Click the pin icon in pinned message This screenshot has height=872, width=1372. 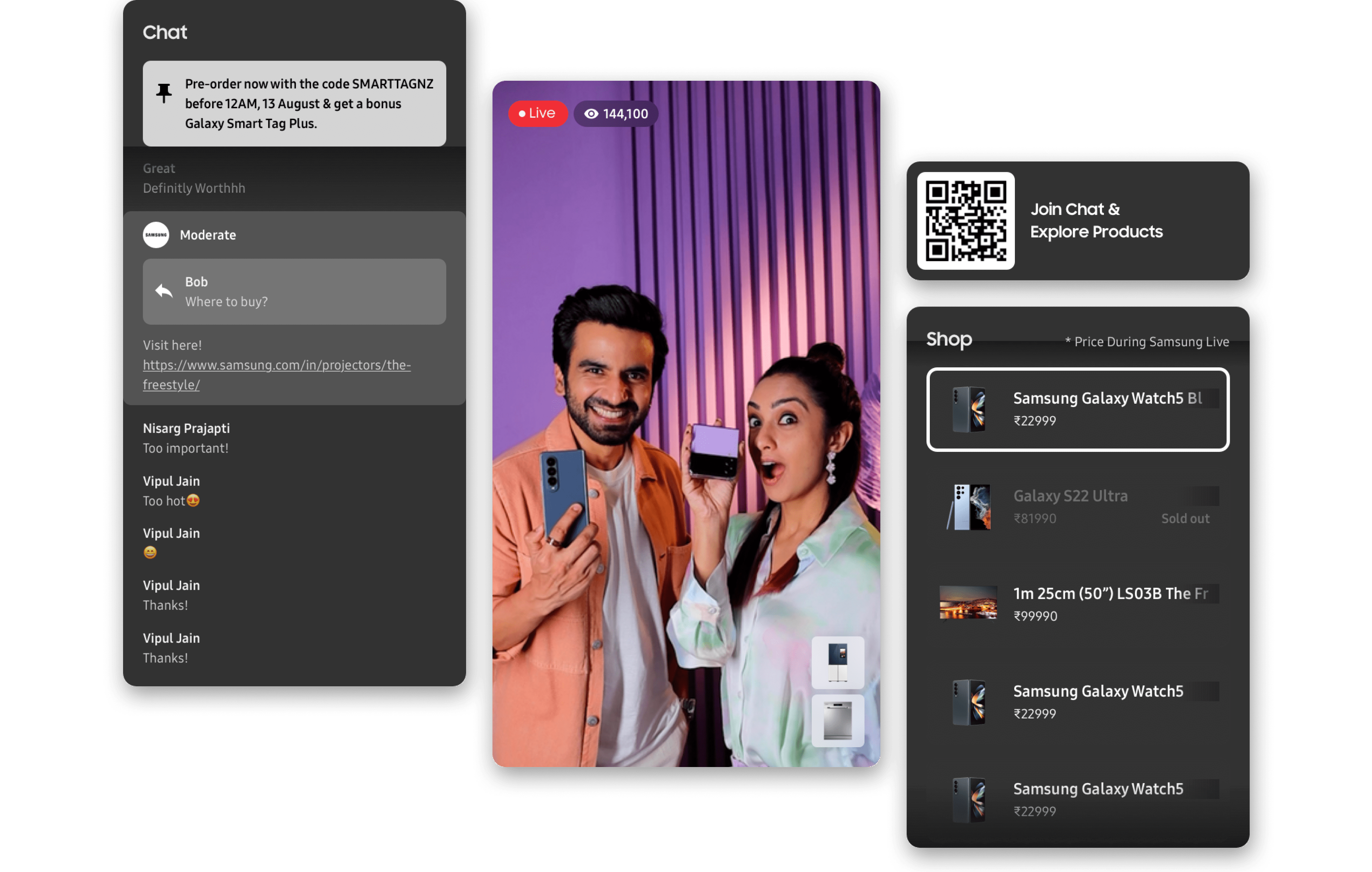coord(164,93)
